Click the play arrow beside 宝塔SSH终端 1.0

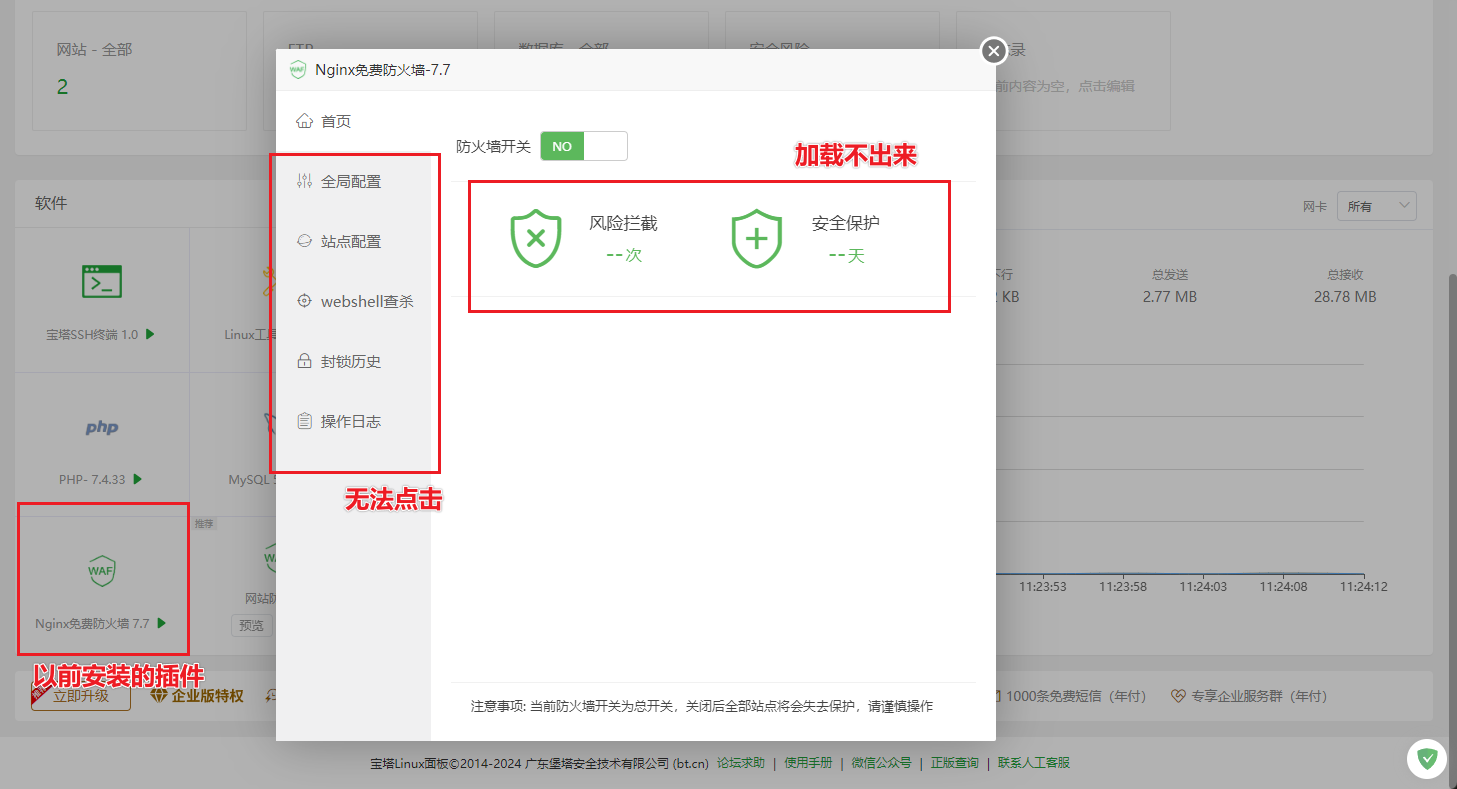tap(150, 334)
